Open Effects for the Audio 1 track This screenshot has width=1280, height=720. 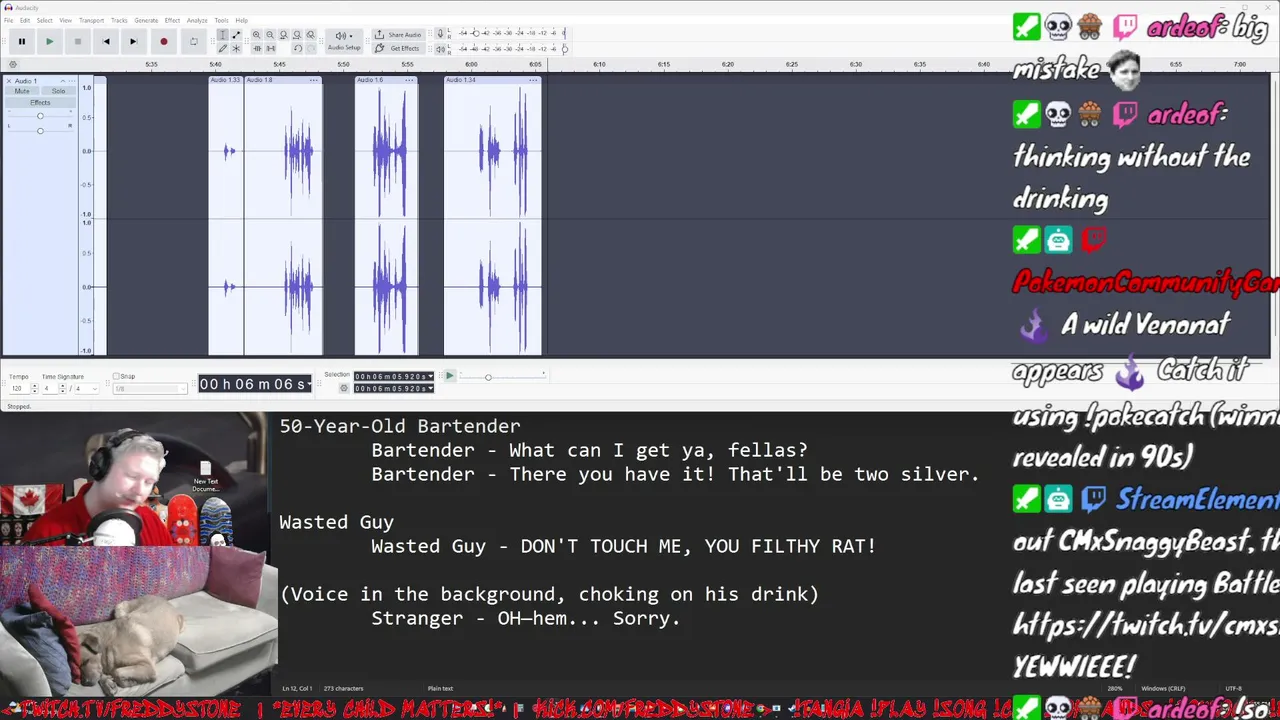coord(40,102)
